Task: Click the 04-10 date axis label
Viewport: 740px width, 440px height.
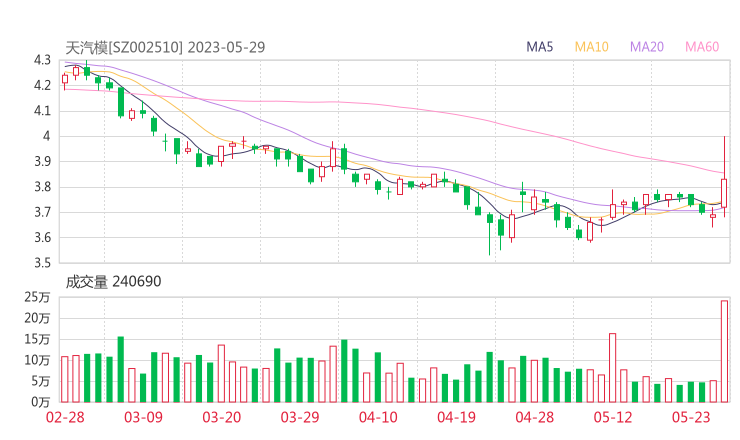Action: coord(378,417)
